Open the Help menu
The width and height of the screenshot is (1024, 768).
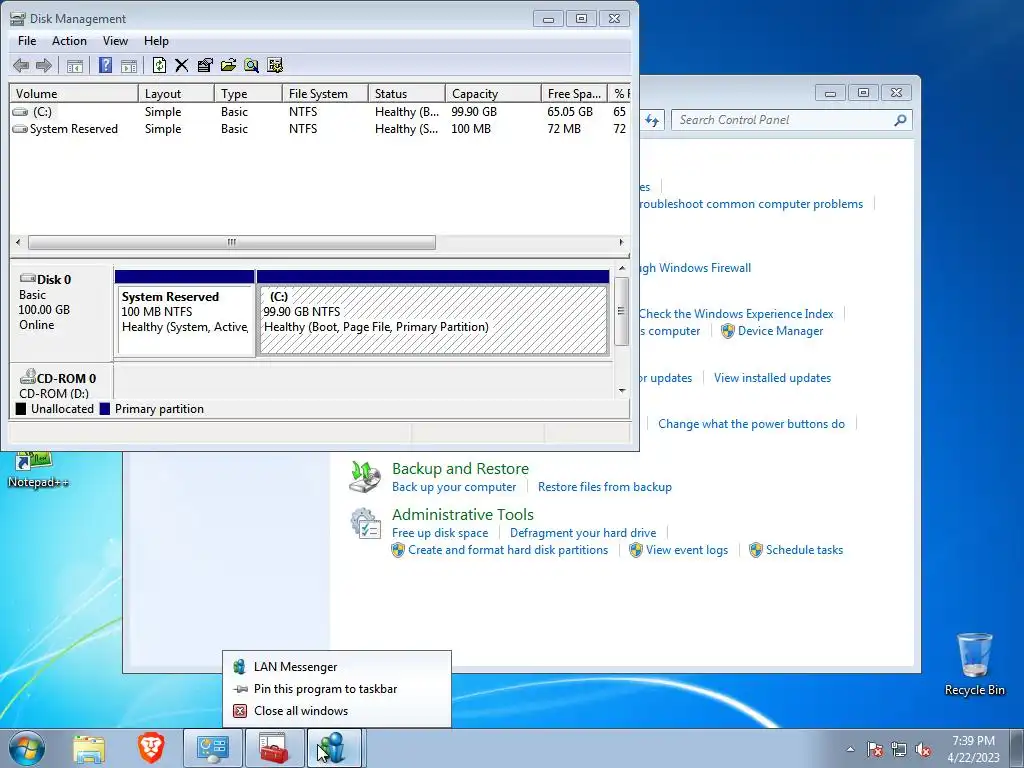tap(156, 40)
